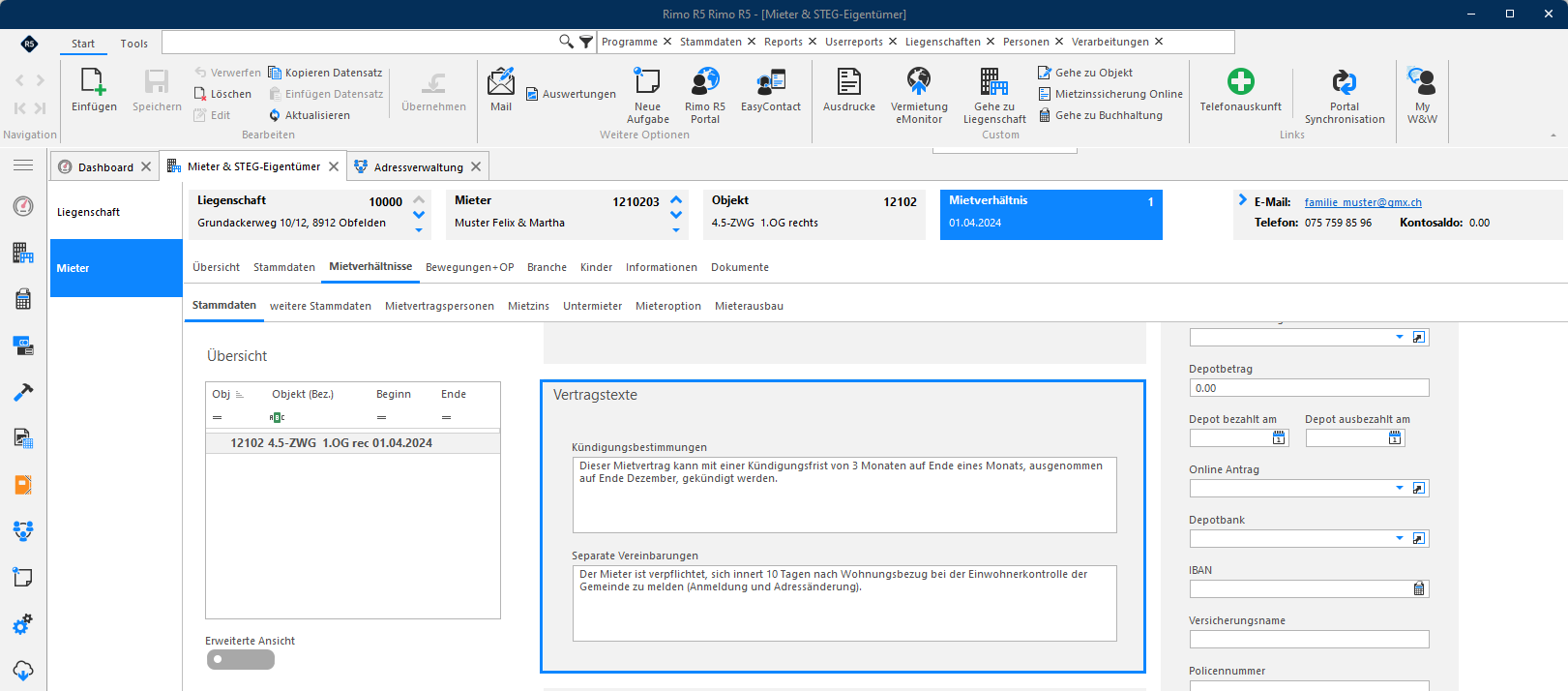
Task: Select row 12102 4.5-ZWG in overview
Action: click(353, 443)
